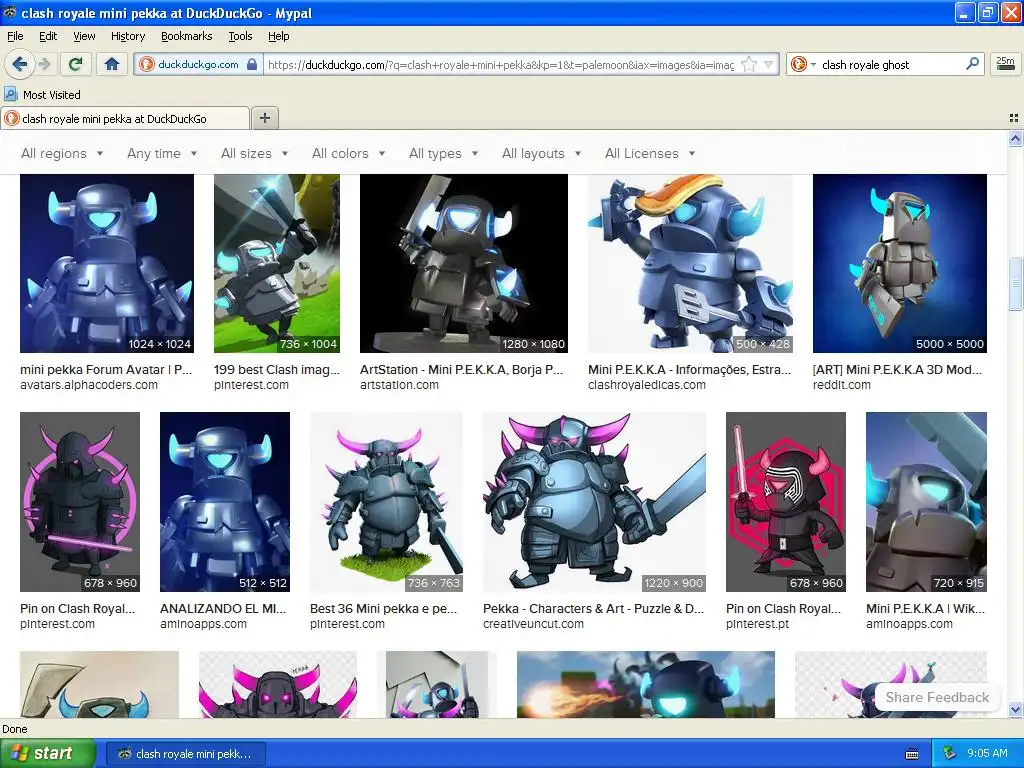Open the 1280 × 1080 ArtStation thumbnail
1024x768 pixels.
[x=464, y=263]
